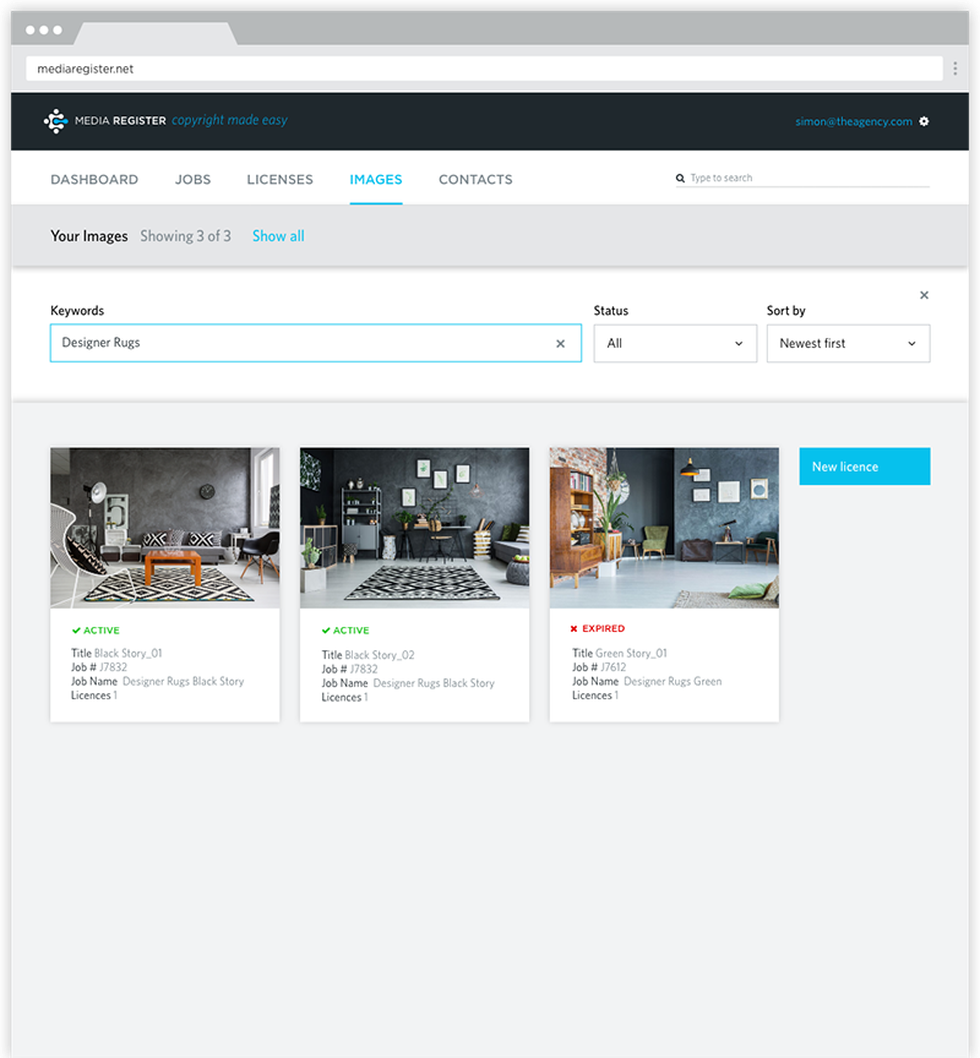Image resolution: width=980 pixels, height=1058 pixels.
Task: Go to the Jobs tab
Action: (193, 180)
